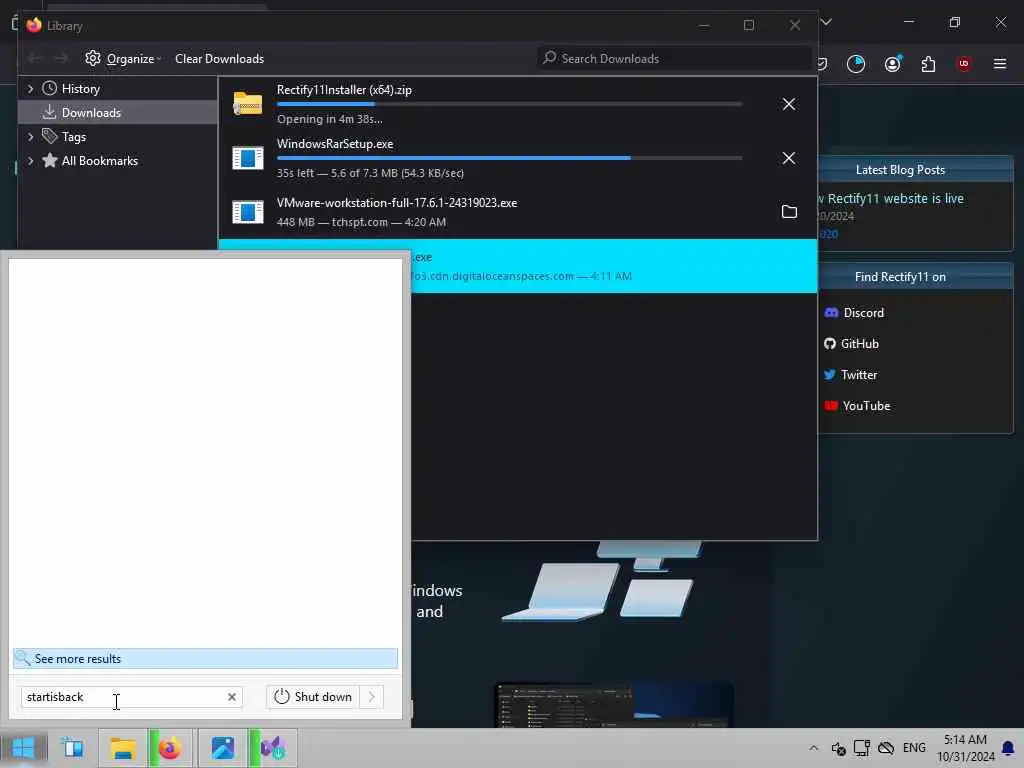
Task: Open the YouTube link
Action: pyautogui.click(x=857, y=406)
